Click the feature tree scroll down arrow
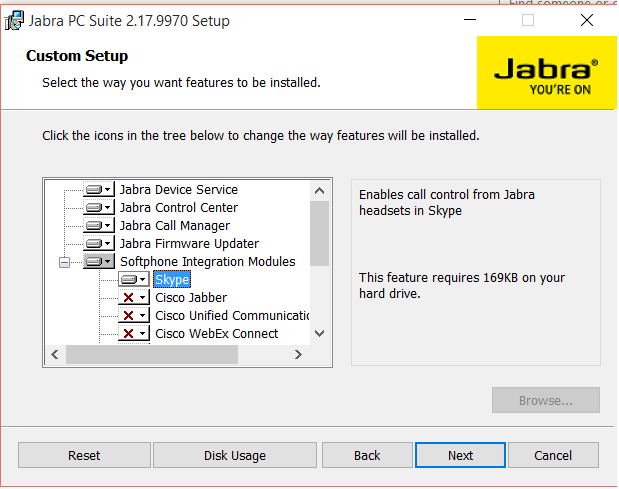 [320, 333]
